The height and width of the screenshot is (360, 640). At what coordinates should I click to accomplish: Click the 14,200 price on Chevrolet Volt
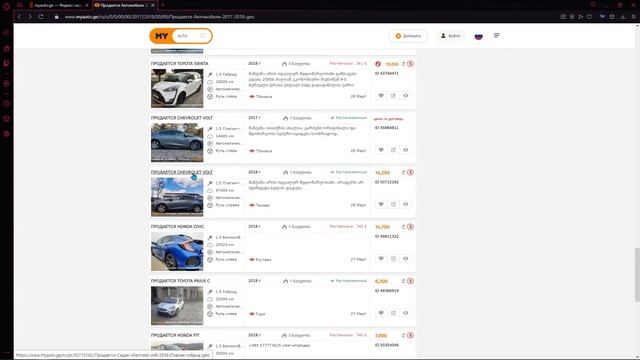tap(382, 173)
